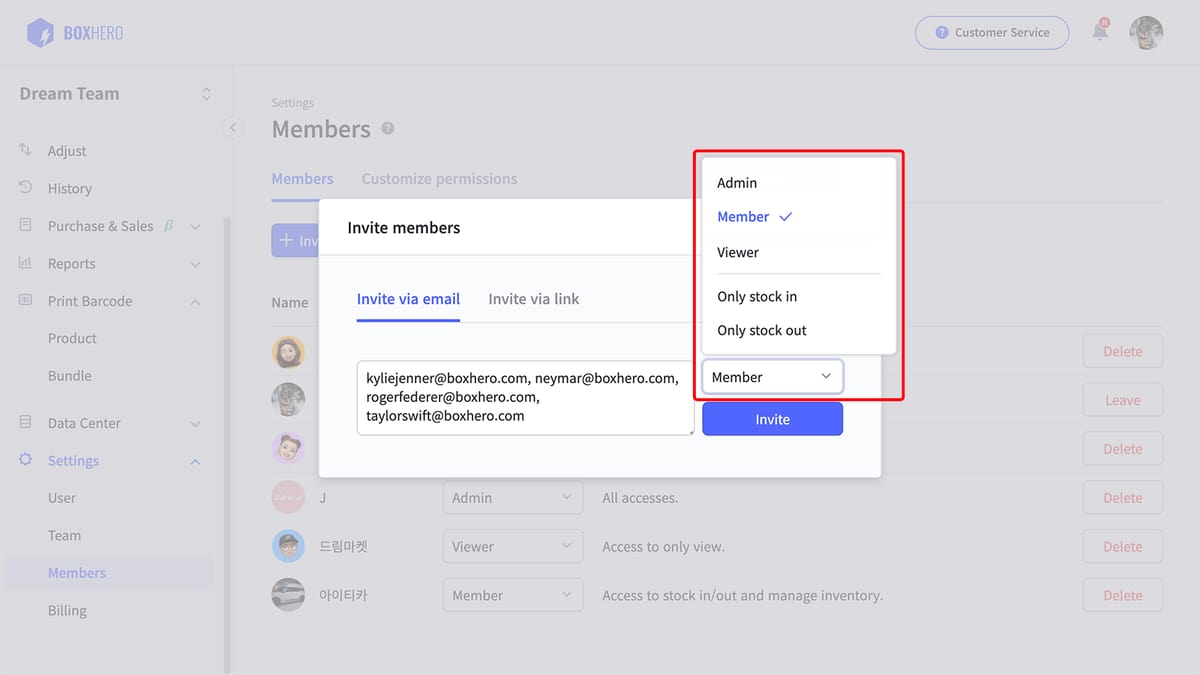Open the user profile avatar
This screenshot has width=1200, height=675.
pos(1146,32)
